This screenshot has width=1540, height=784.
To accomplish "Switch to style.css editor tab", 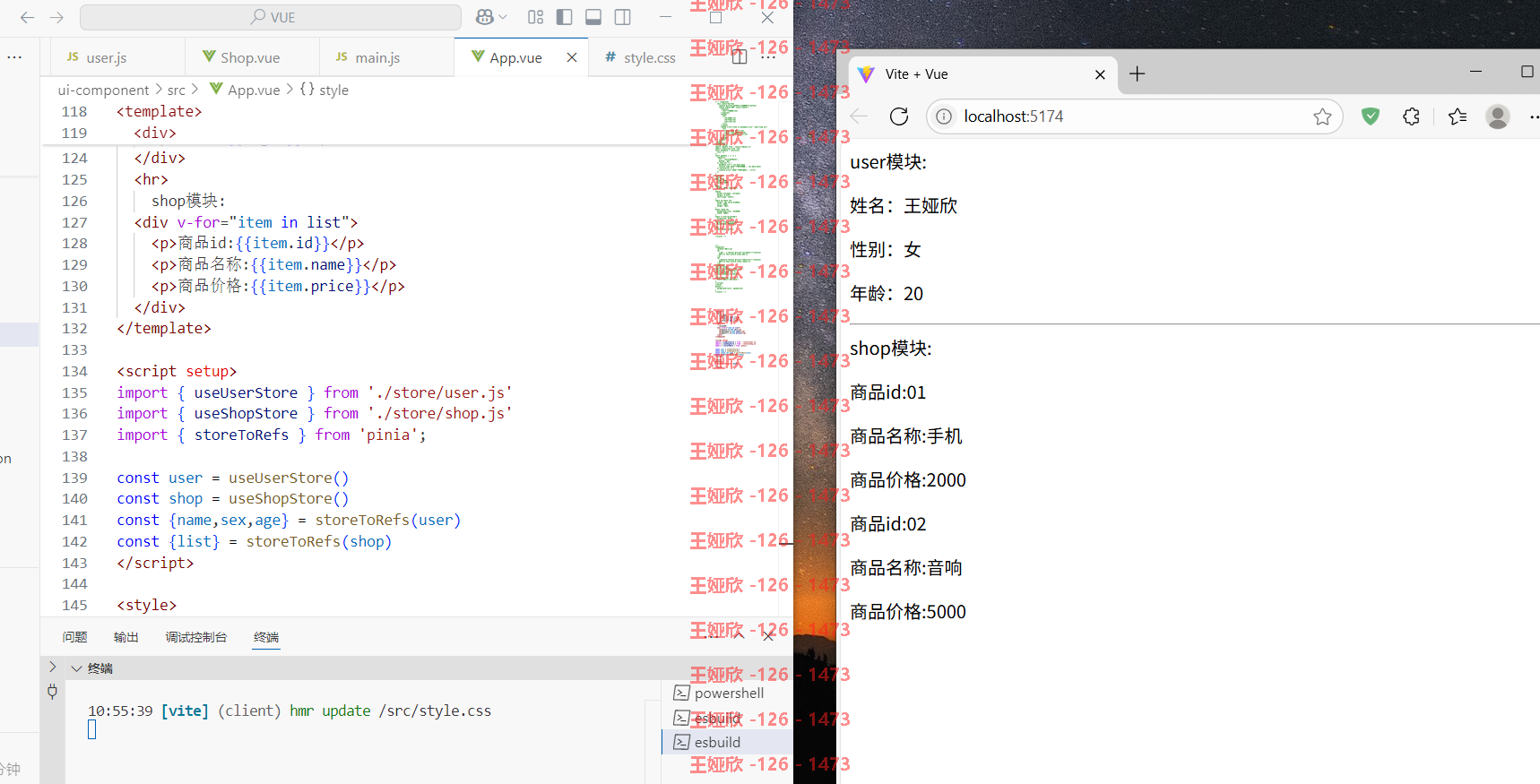I will coord(649,57).
